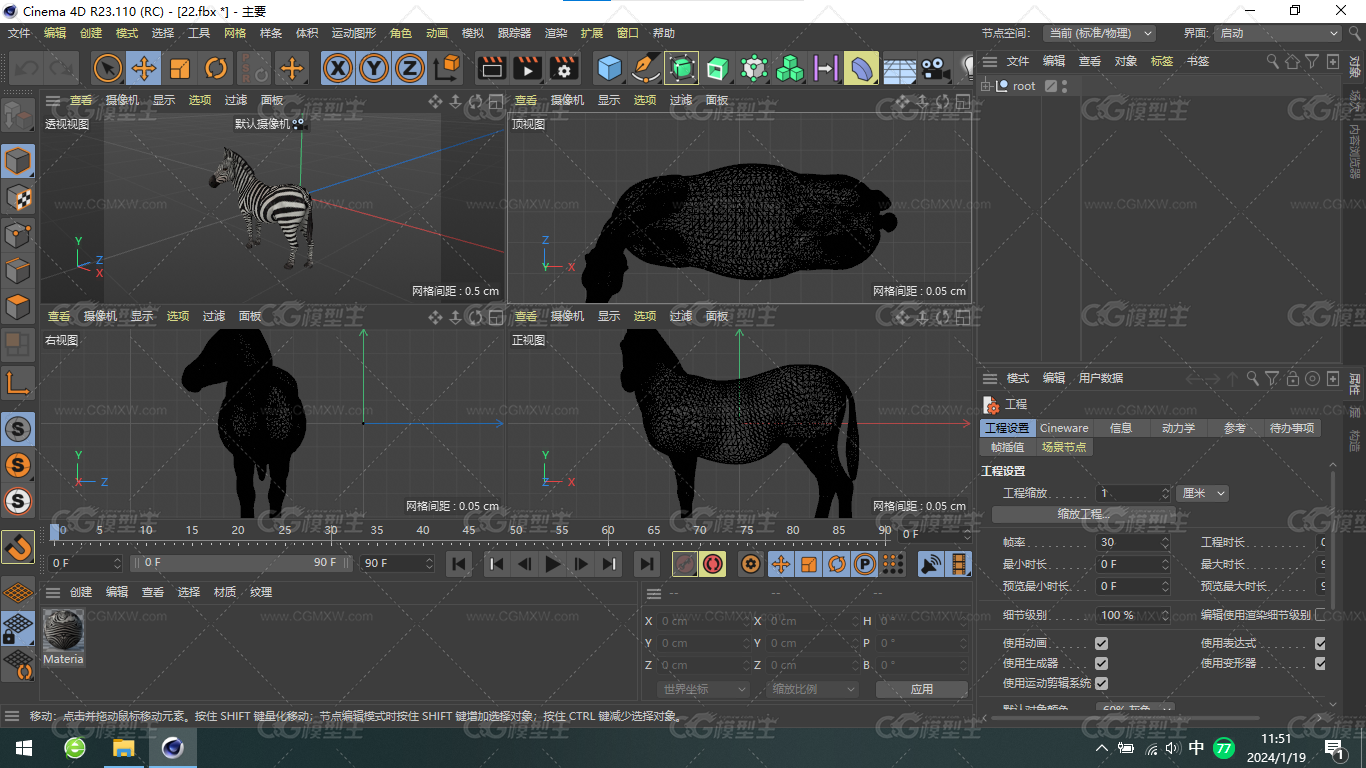Enable Model mode in left sidebar
The height and width of the screenshot is (768, 1366).
click(18, 160)
